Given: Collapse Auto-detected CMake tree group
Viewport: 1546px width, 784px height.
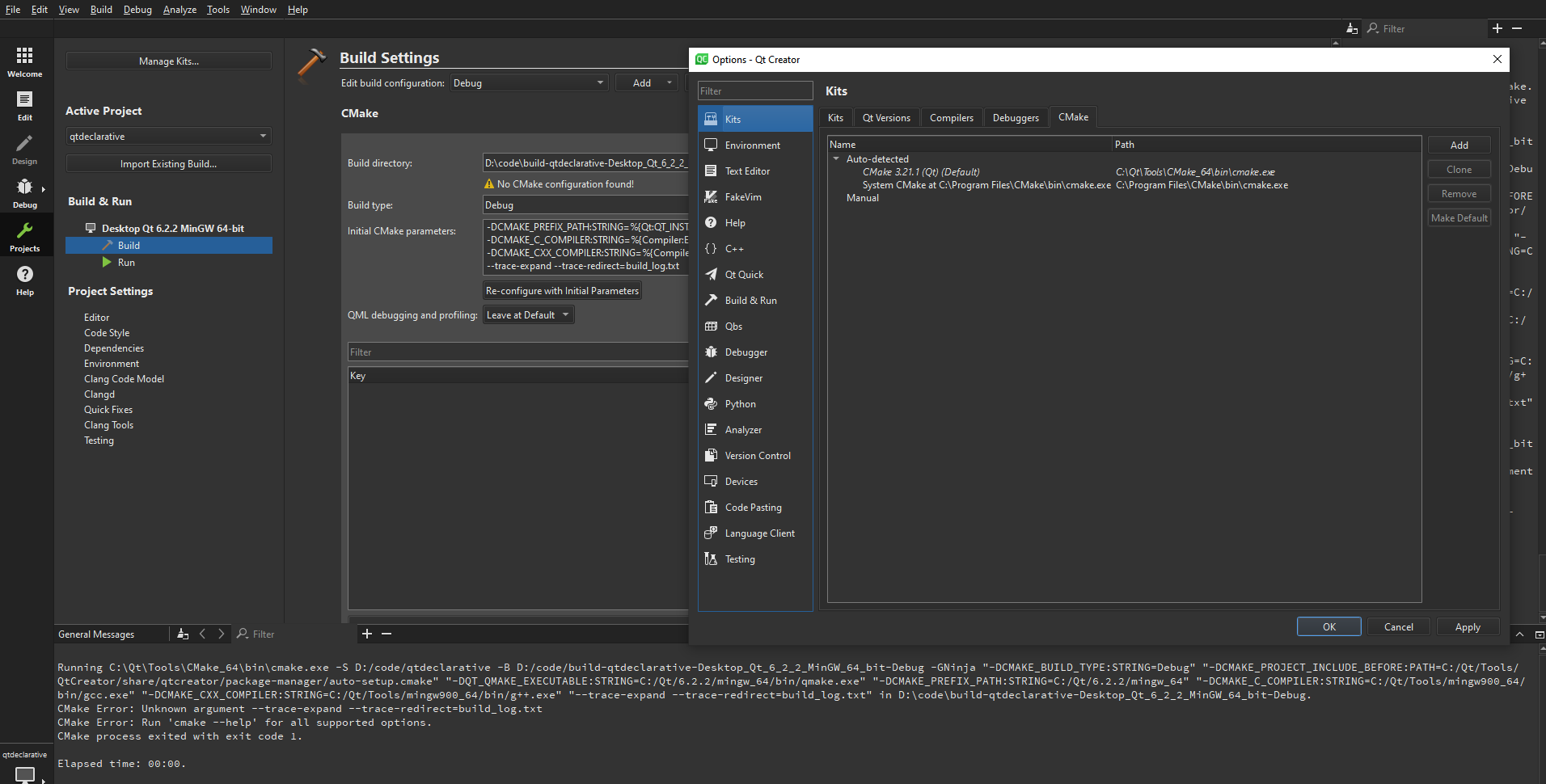Looking at the screenshot, I should coord(836,158).
